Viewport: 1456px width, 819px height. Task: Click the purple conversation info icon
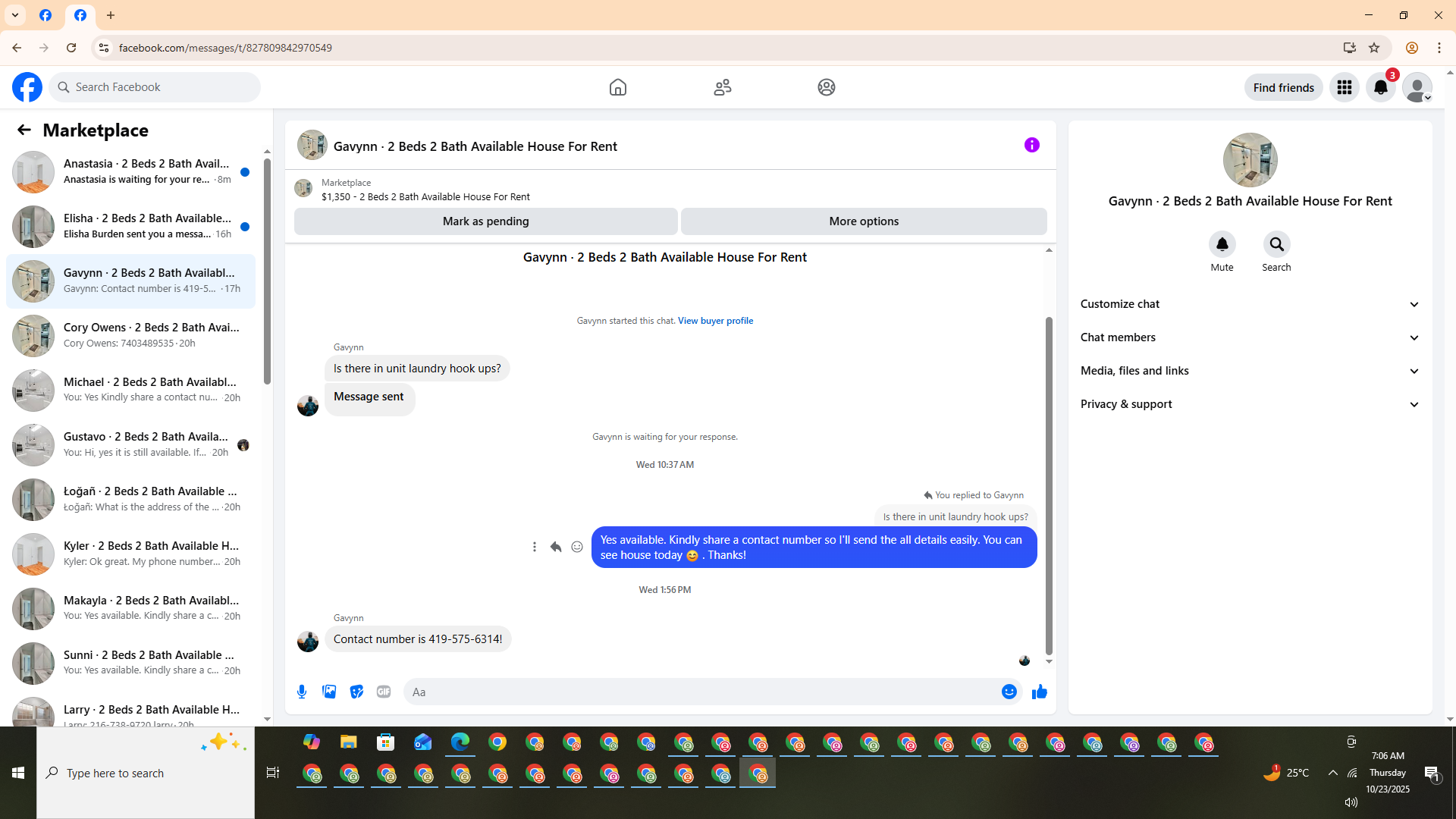(x=1031, y=145)
